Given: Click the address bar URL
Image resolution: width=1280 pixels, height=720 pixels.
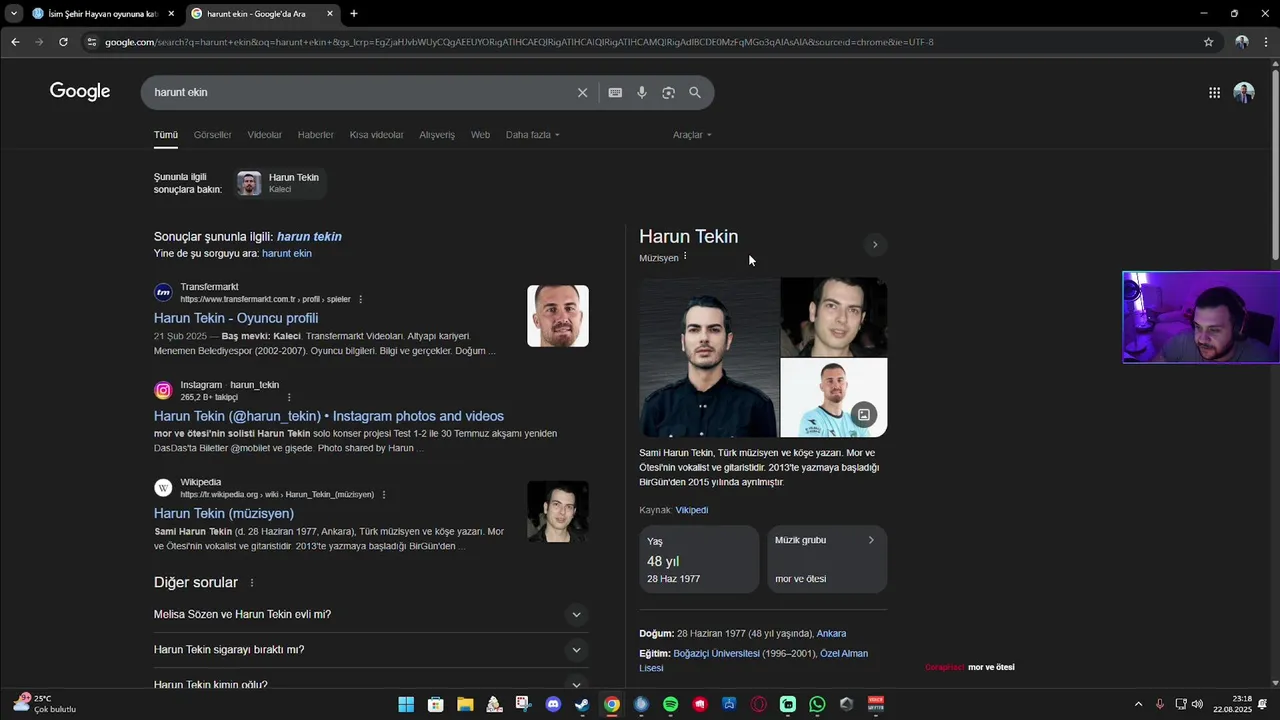Looking at the screenshot, I should coord(519,42).
